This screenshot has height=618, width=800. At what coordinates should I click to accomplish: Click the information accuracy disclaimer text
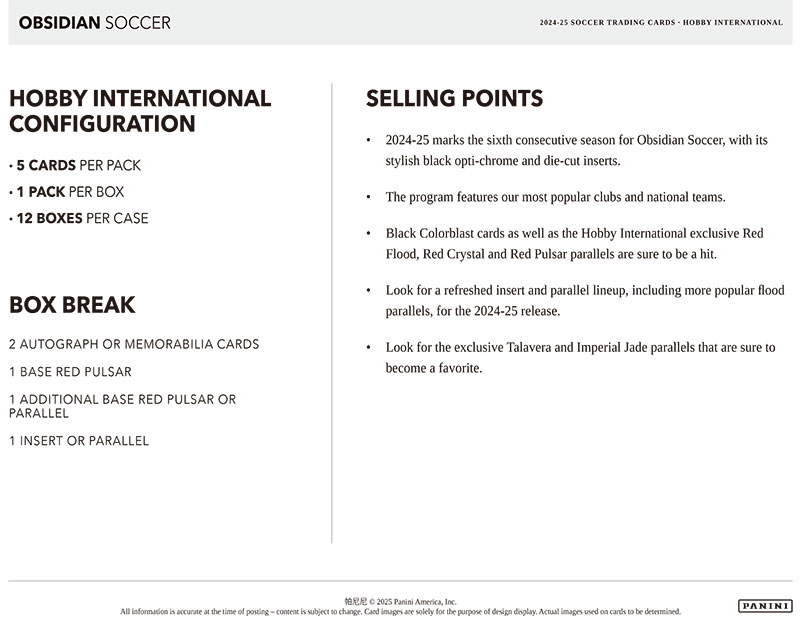[x=400, y=611]
